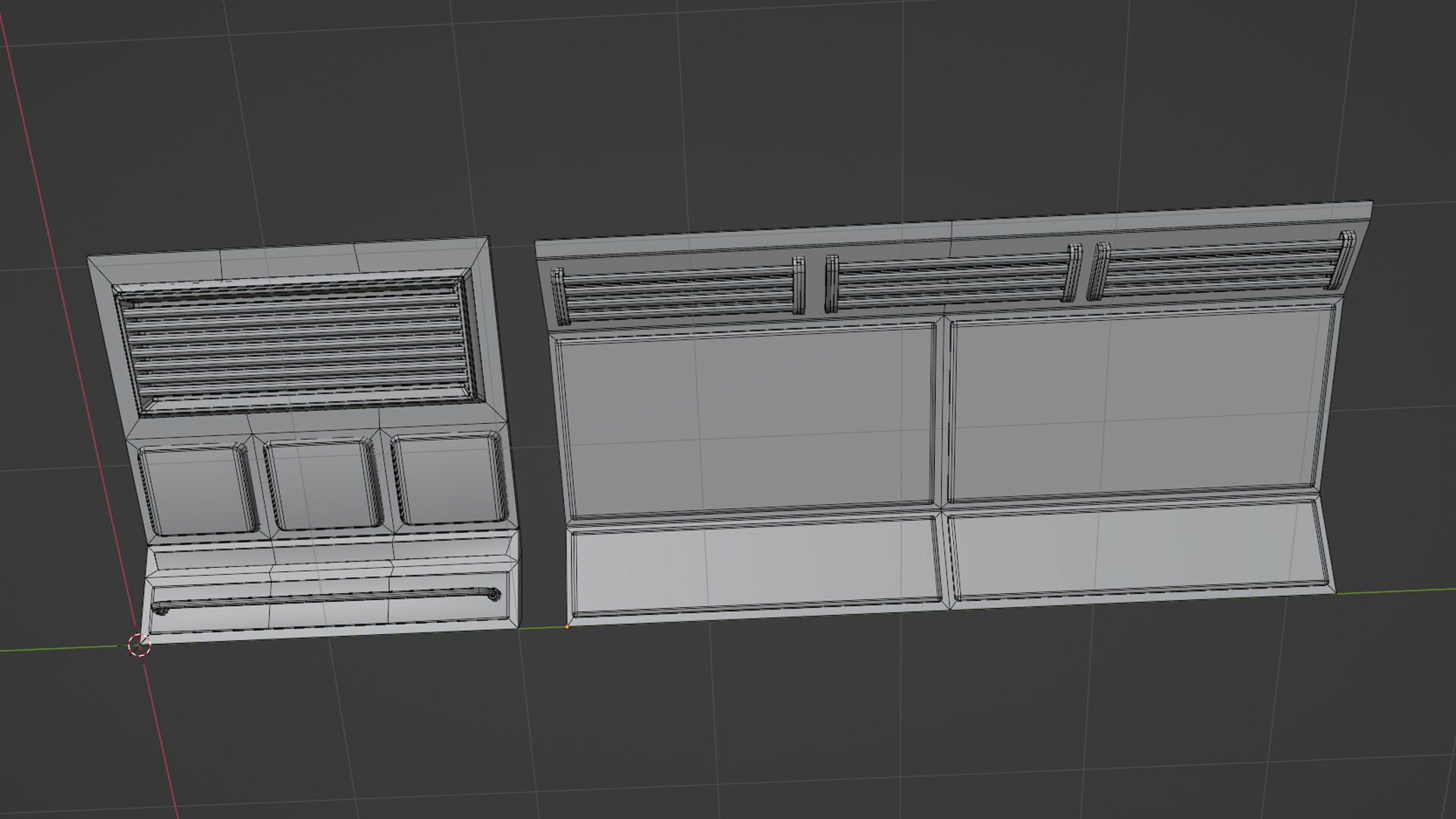Select the orange origin point dot

(566, 627)
